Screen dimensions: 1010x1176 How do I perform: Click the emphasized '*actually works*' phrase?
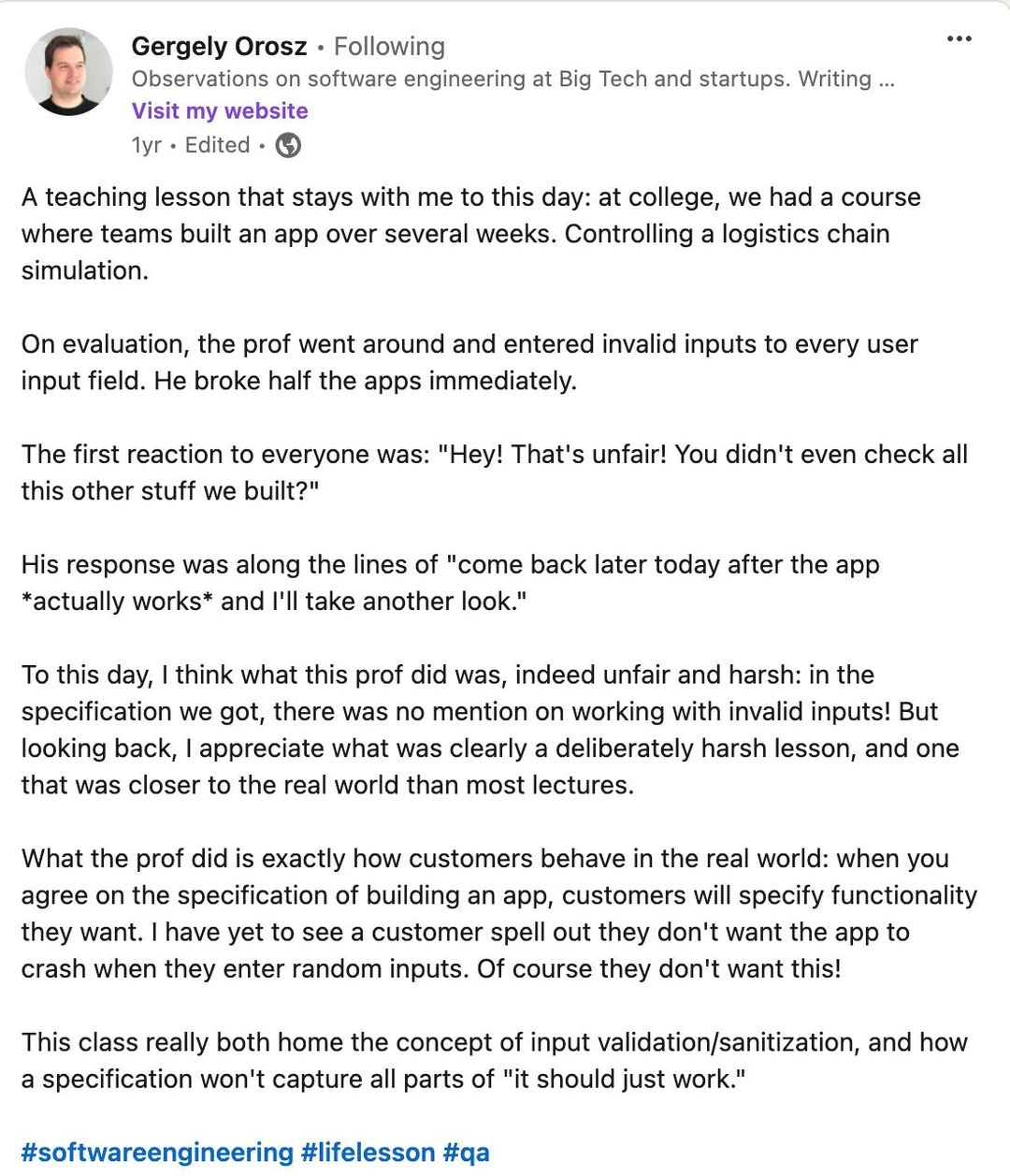point(117,601)
